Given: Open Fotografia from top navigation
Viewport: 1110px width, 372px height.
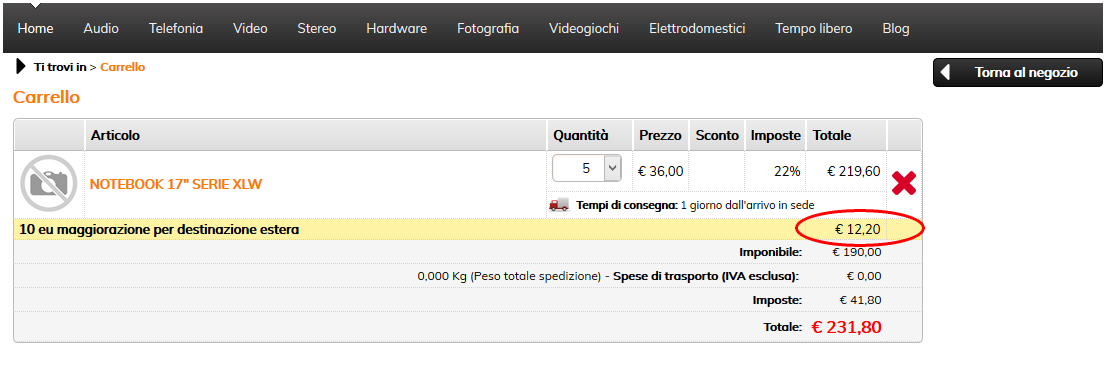Looking at the screenshot, I should (x=488, y=29).
